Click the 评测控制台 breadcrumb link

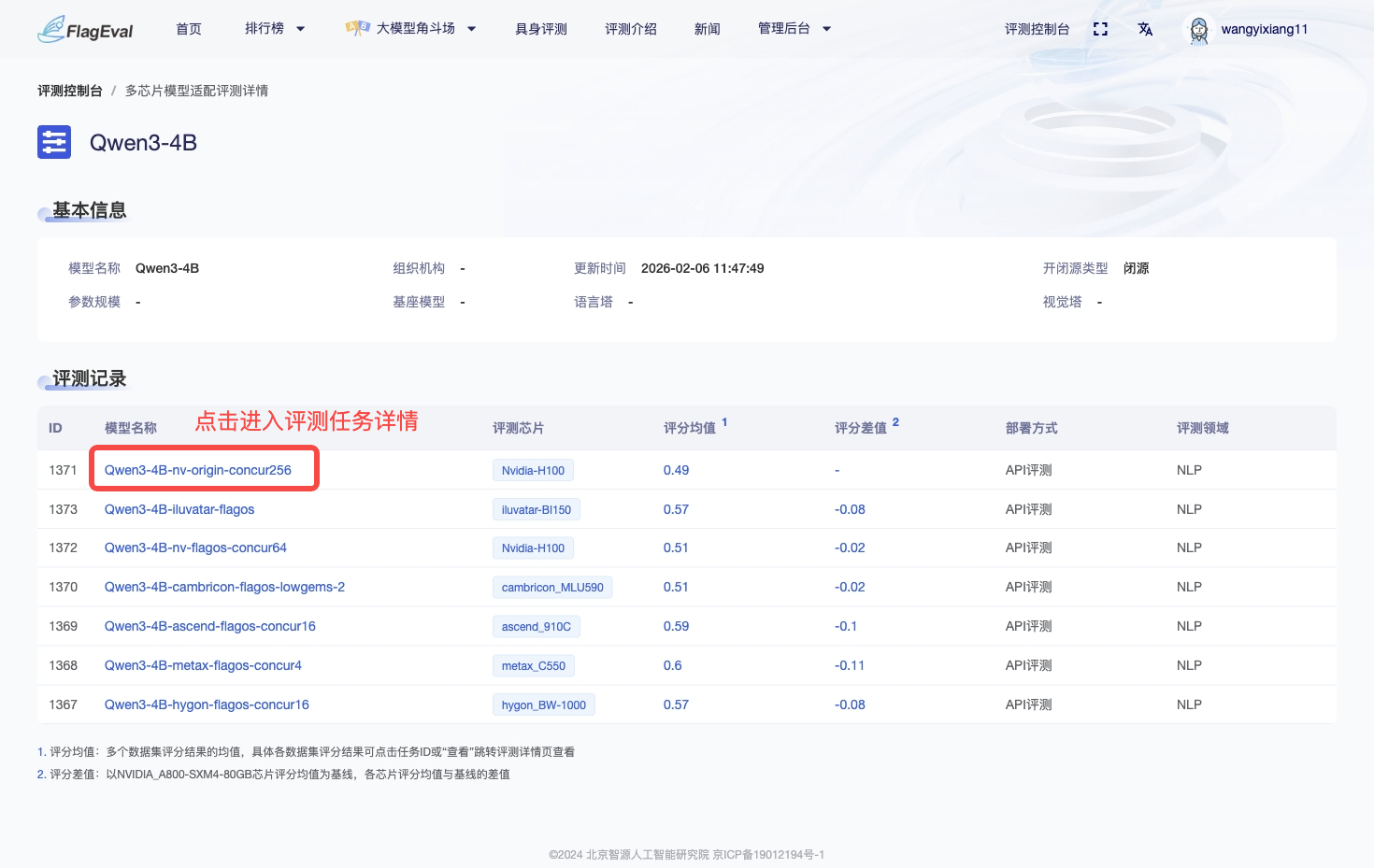coord(70,90)
